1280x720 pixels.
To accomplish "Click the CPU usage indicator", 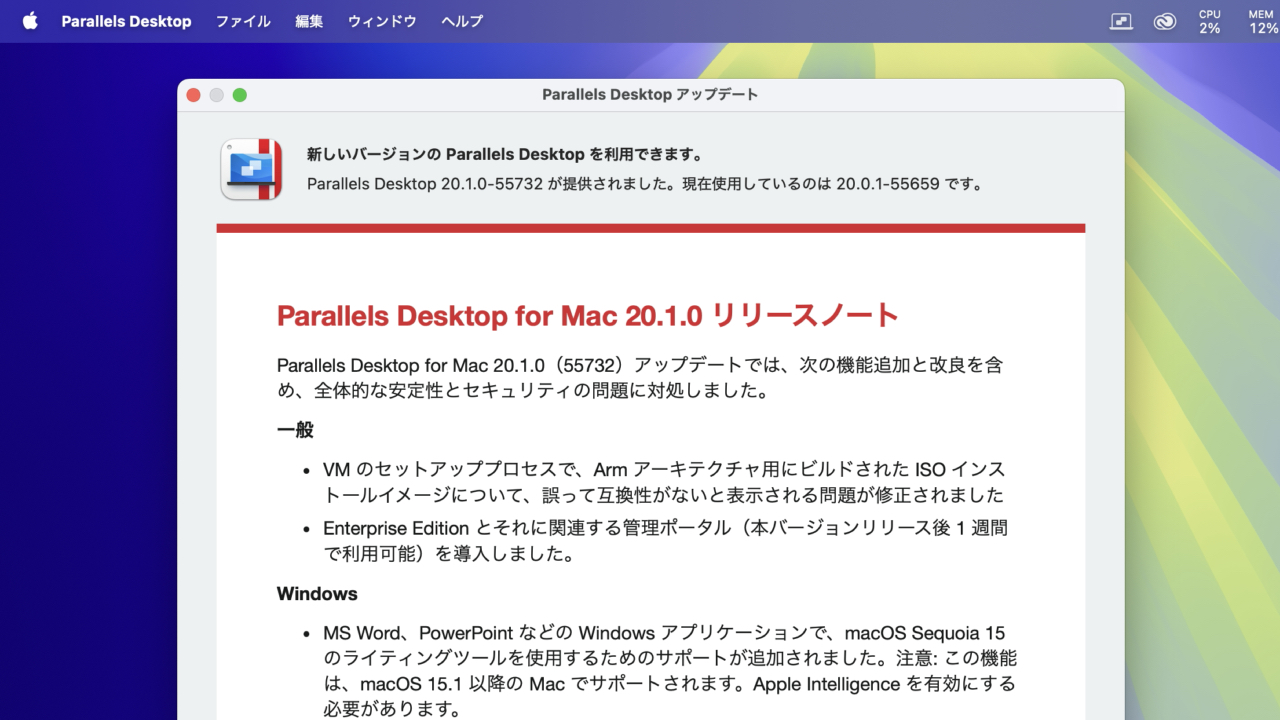I will (1210, 21).
